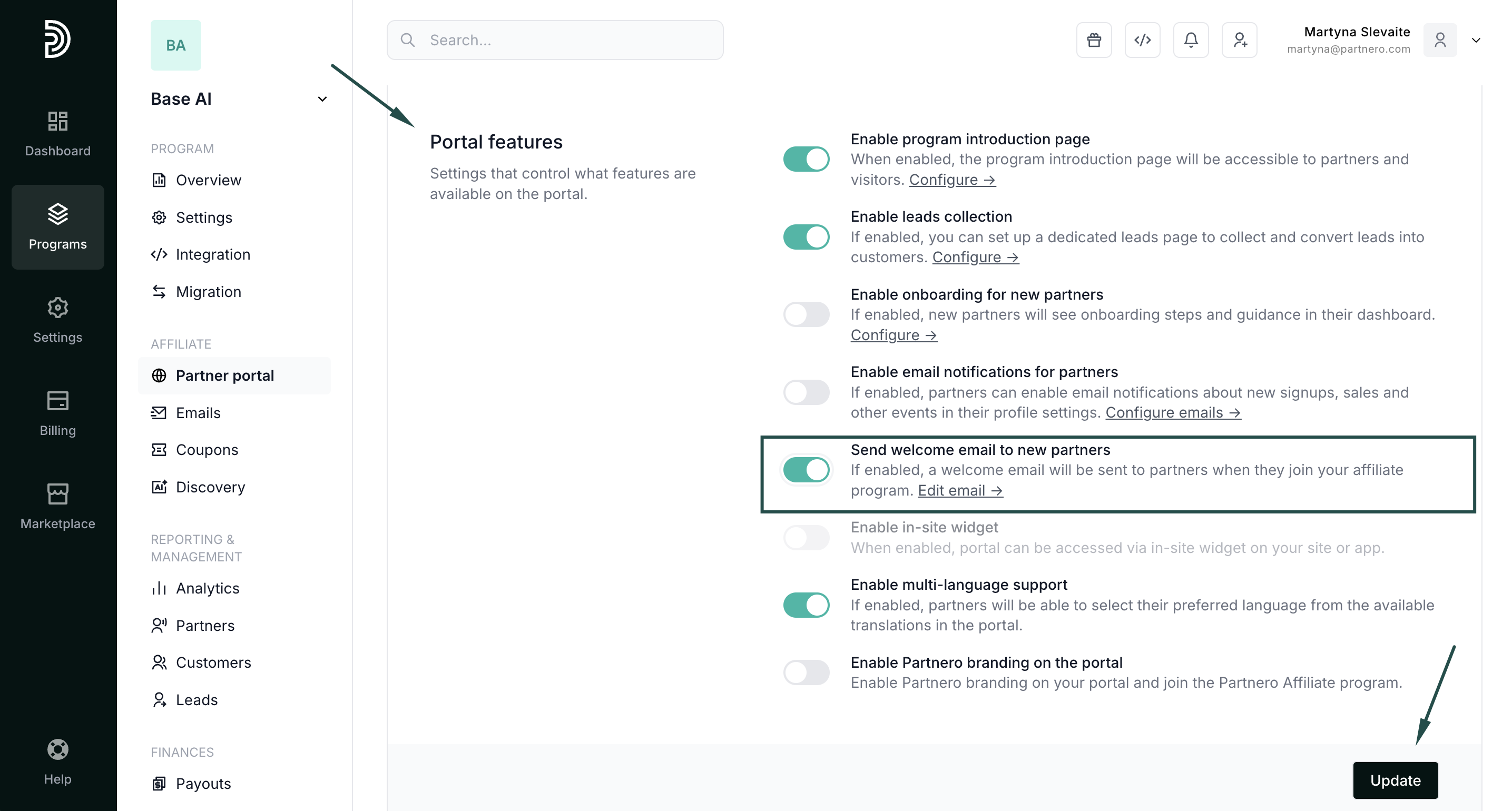Expand the Base AI program dropdown
Viewport: 1512px width, 811px height.
coord(322,98)
